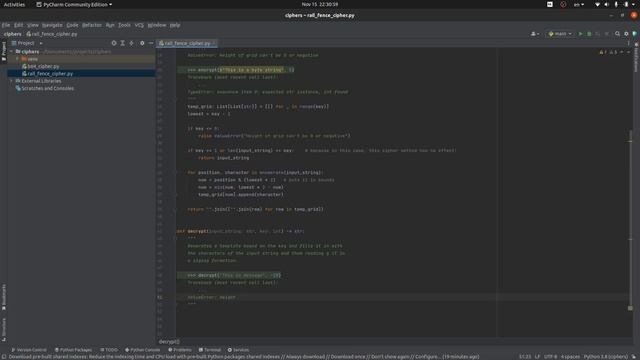This screenshot has width=640, height=360.
Task: Open the Version Control tool window
Action: click(x=29, y=350)
